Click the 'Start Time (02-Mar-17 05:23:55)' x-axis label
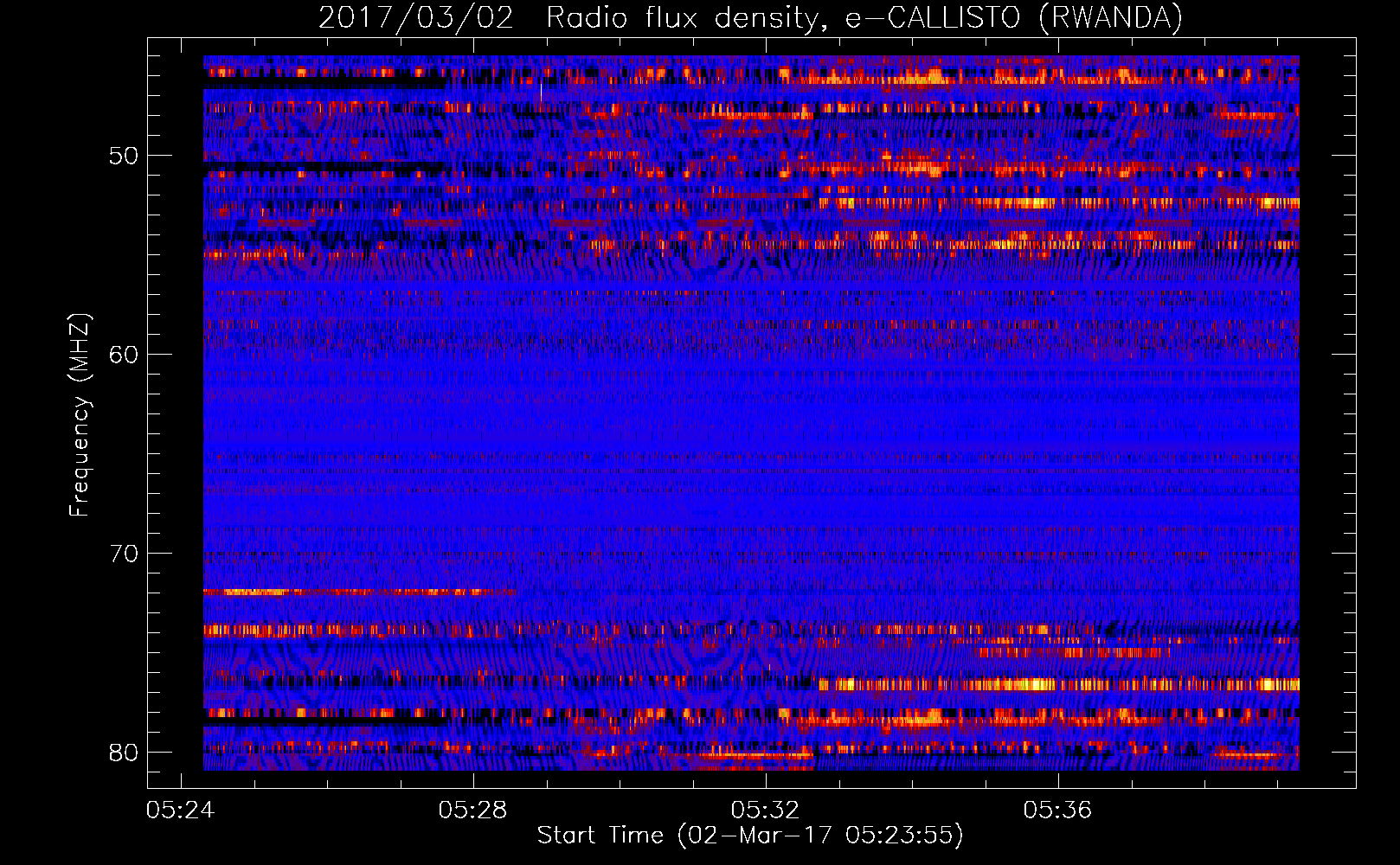 (x=750, y=836)
